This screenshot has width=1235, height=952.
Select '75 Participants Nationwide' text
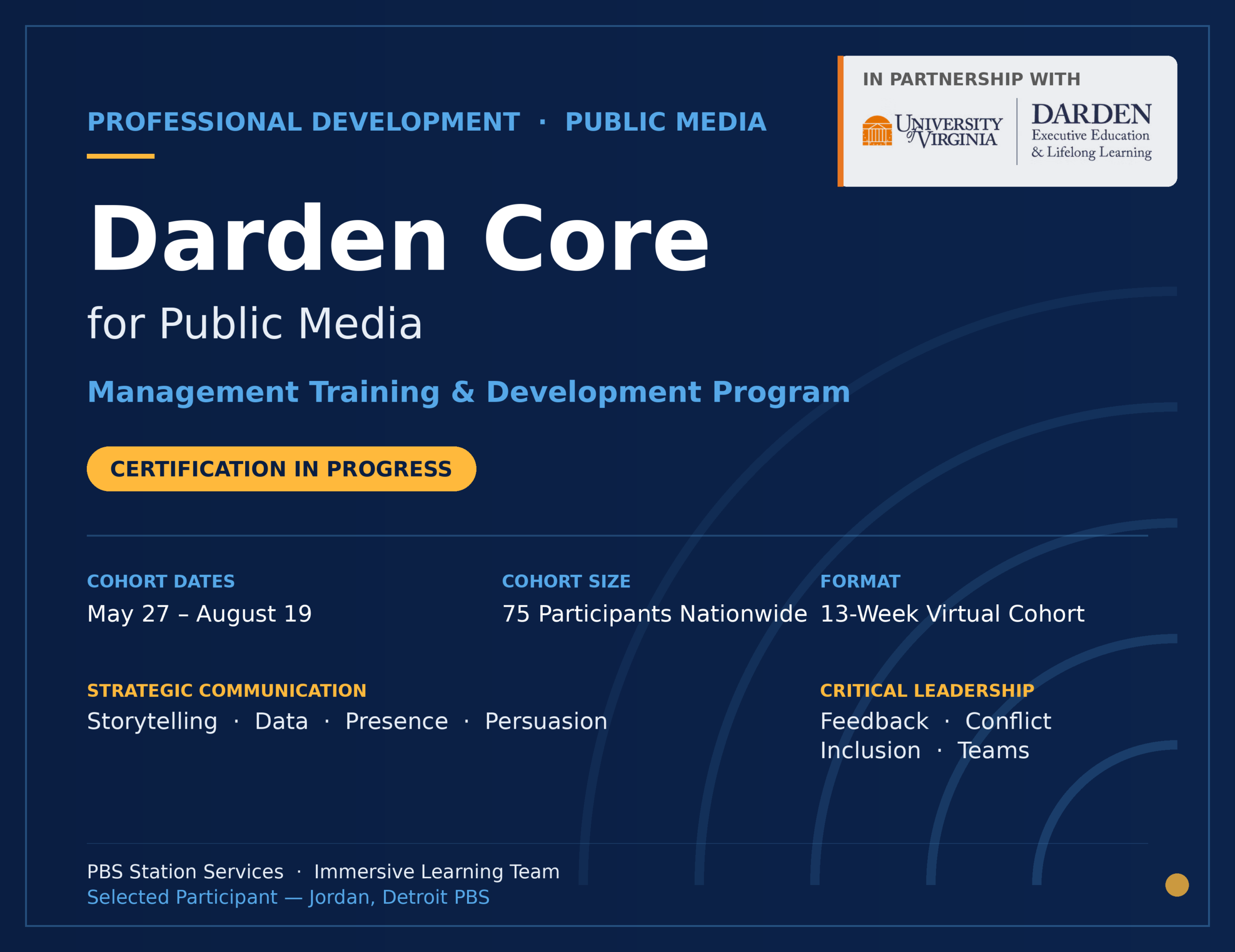tap(654, 614)
